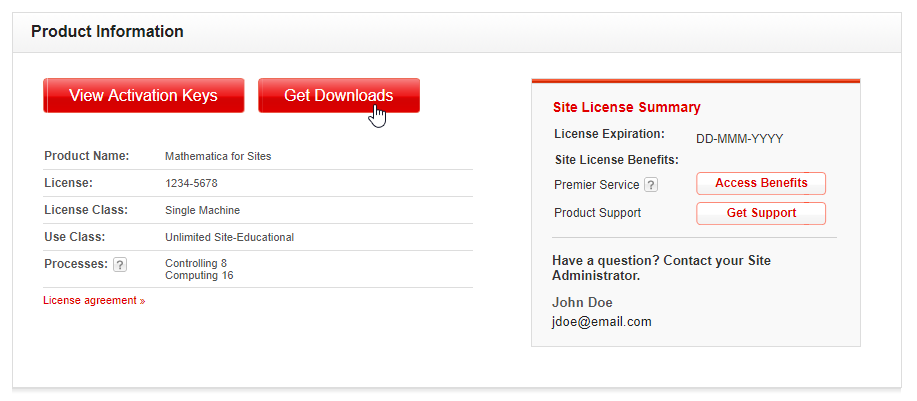The image size is (917, 401).
Task: Click the Single Machine license class value
Action: click(202, 211)
